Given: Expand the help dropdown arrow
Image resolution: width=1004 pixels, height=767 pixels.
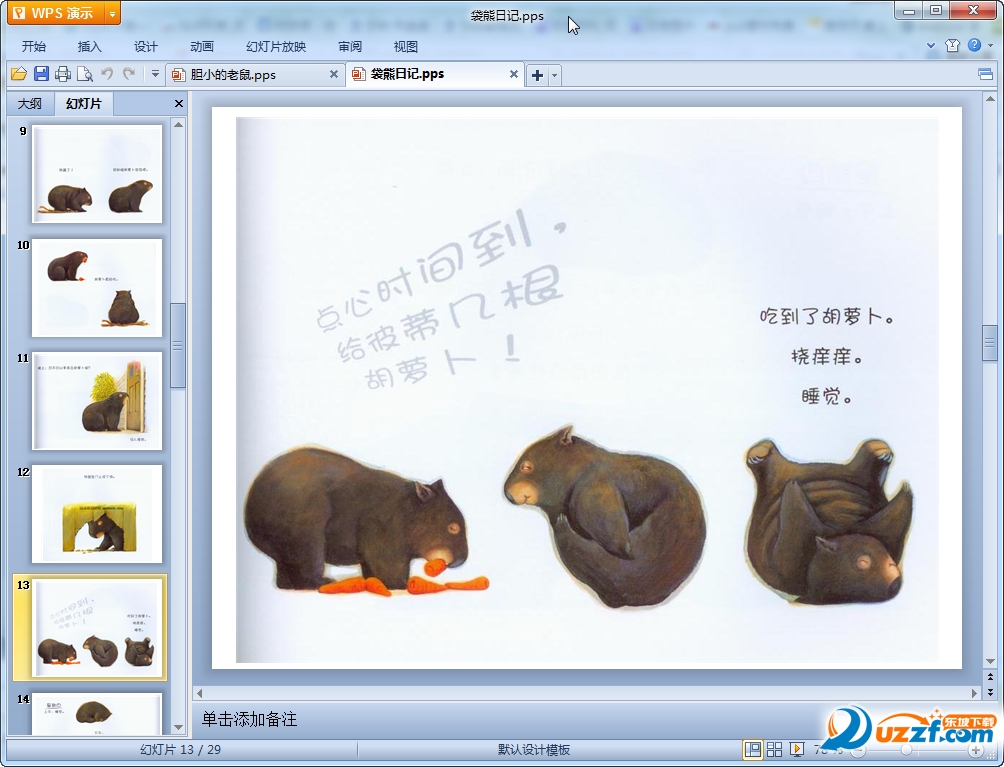Looking at the screenshot, I should point(991,45).
